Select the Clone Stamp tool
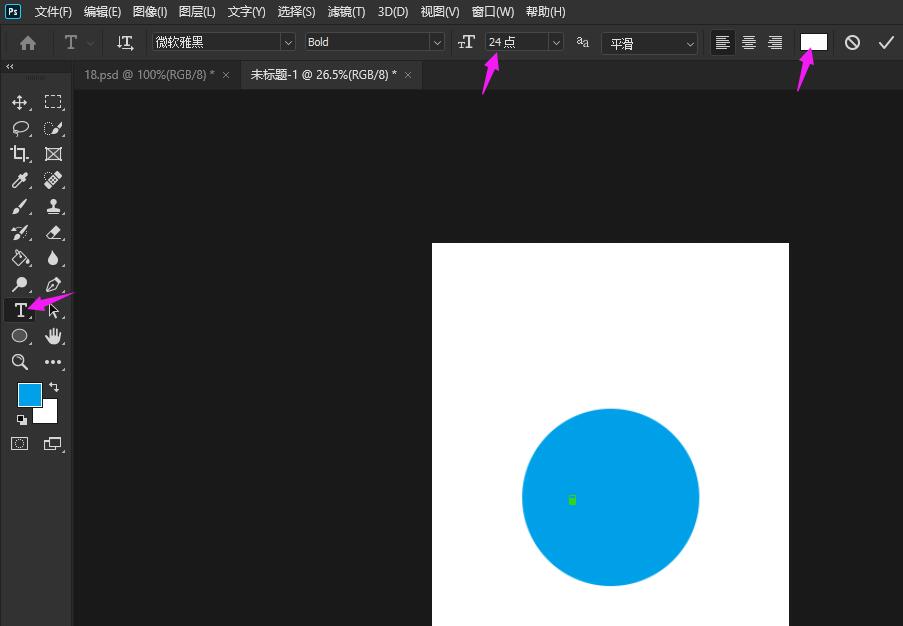 point(54,206)
